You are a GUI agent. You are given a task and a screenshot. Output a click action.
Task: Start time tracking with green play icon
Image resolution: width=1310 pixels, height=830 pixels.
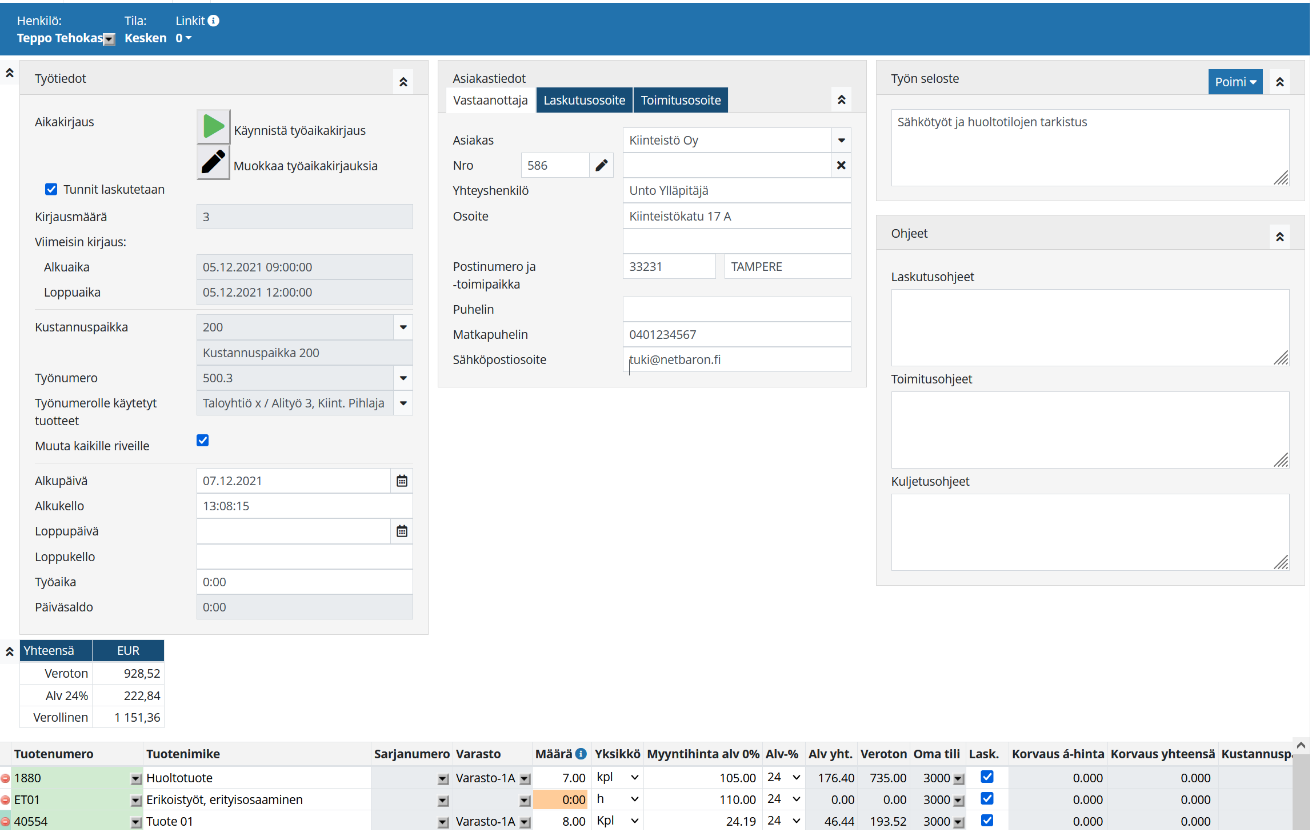pyautogui.click(x=213, y=127)
